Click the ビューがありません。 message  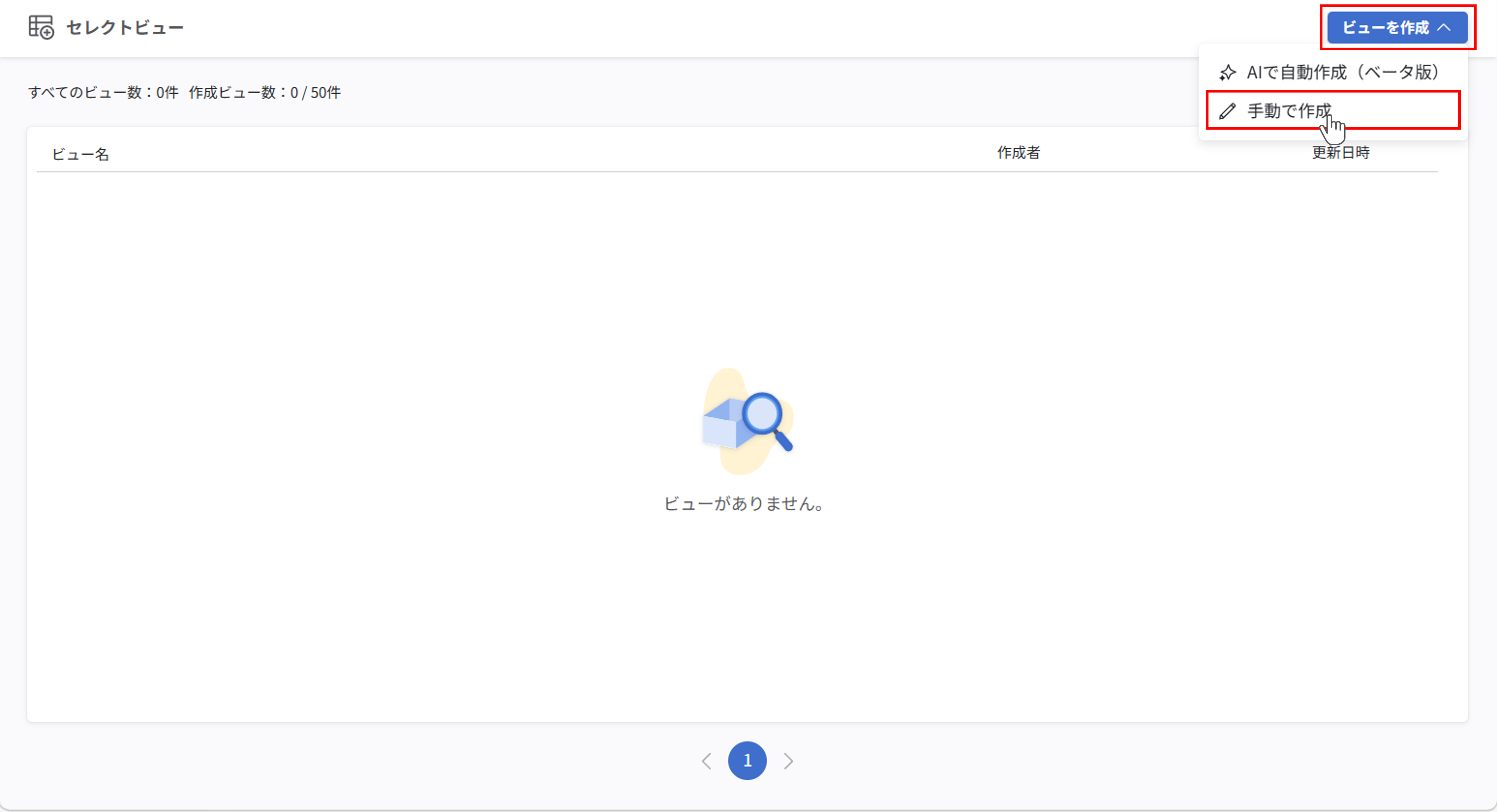click(x=744, y=503)
